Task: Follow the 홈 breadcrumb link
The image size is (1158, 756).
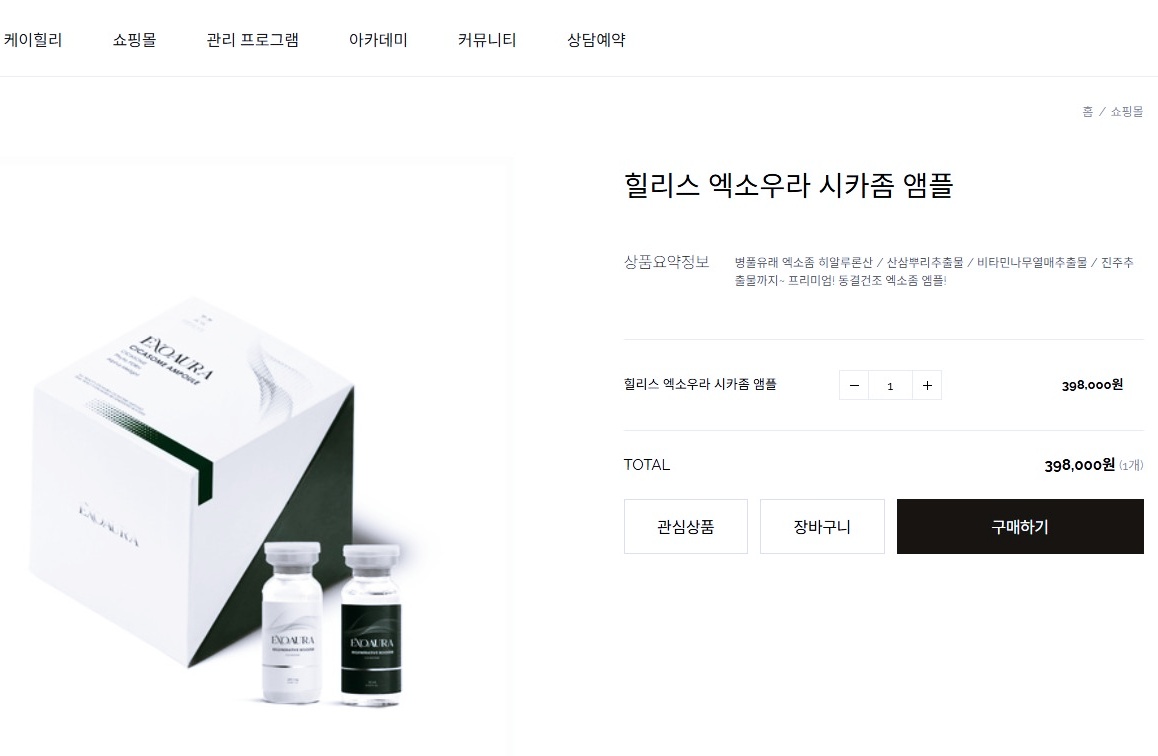Action: coord(1087,111)
